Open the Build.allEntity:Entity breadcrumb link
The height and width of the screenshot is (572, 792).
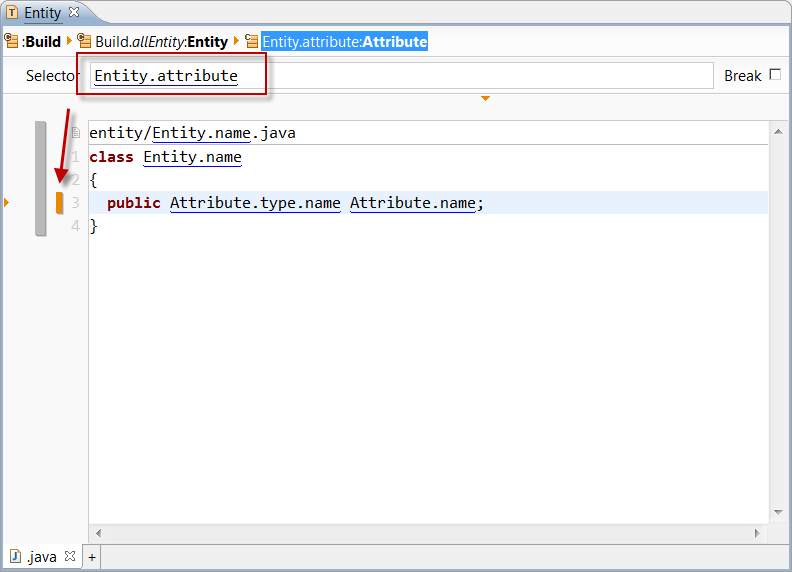click(x=161, y=42)
